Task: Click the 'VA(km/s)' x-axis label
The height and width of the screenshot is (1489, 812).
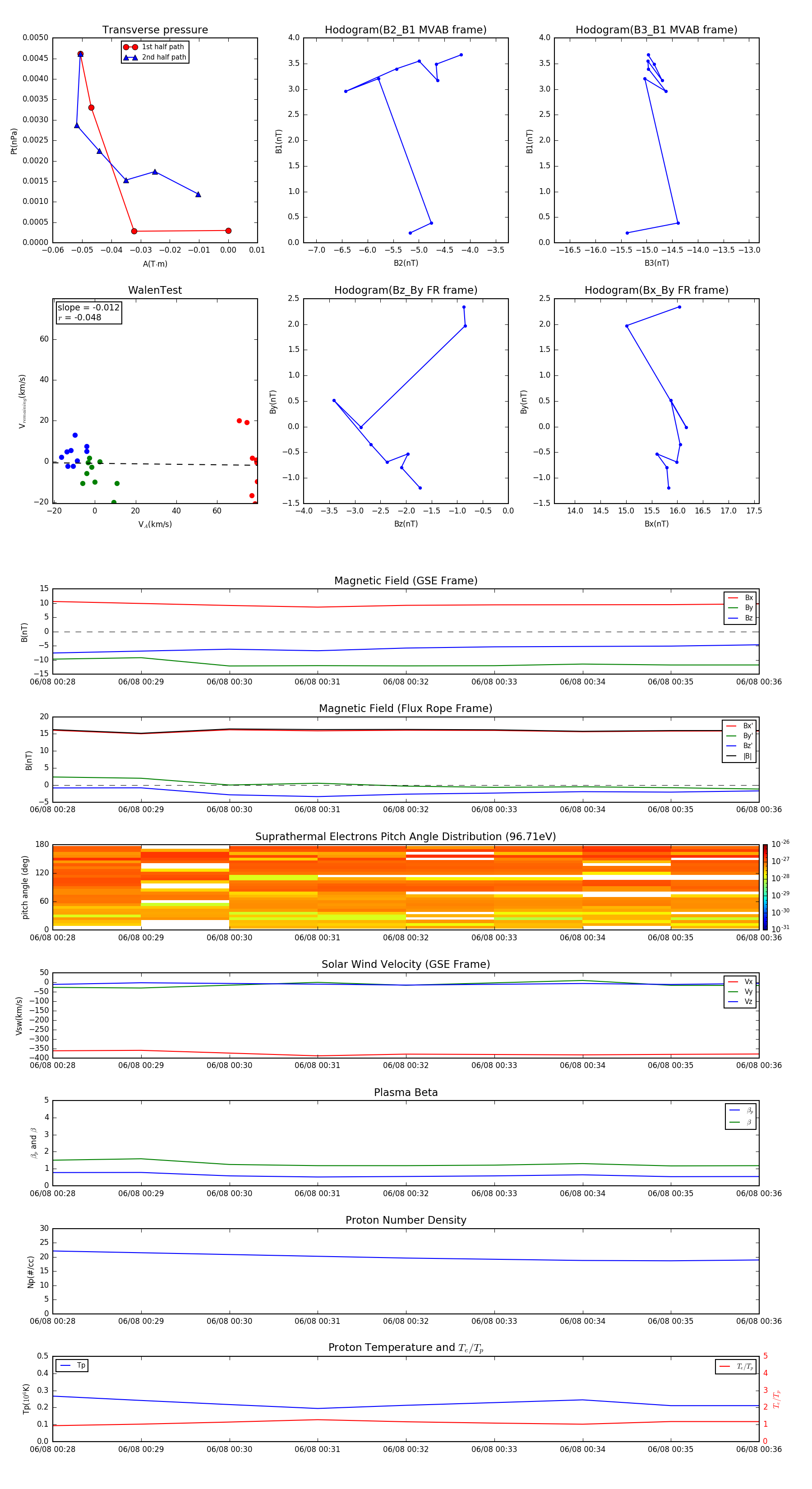Action: (155, 524)
